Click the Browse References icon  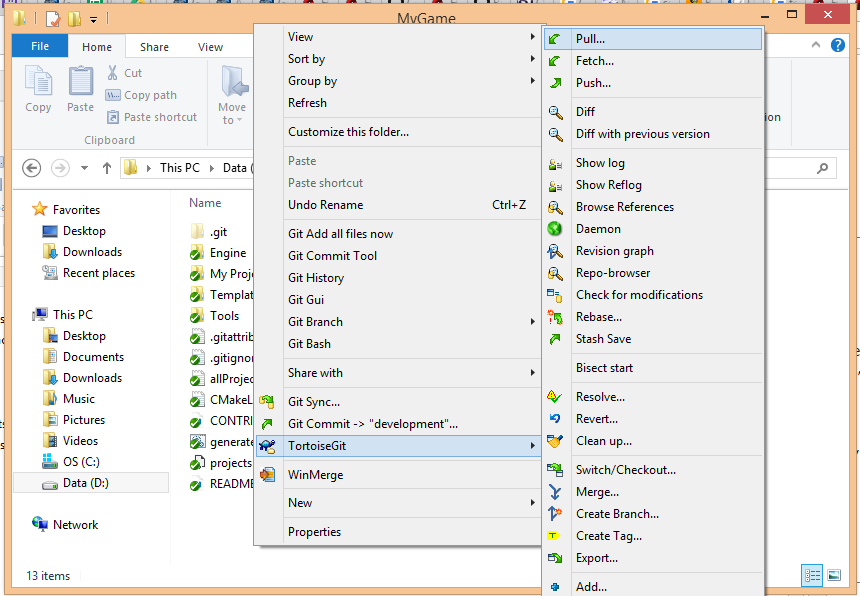(555, 207)
